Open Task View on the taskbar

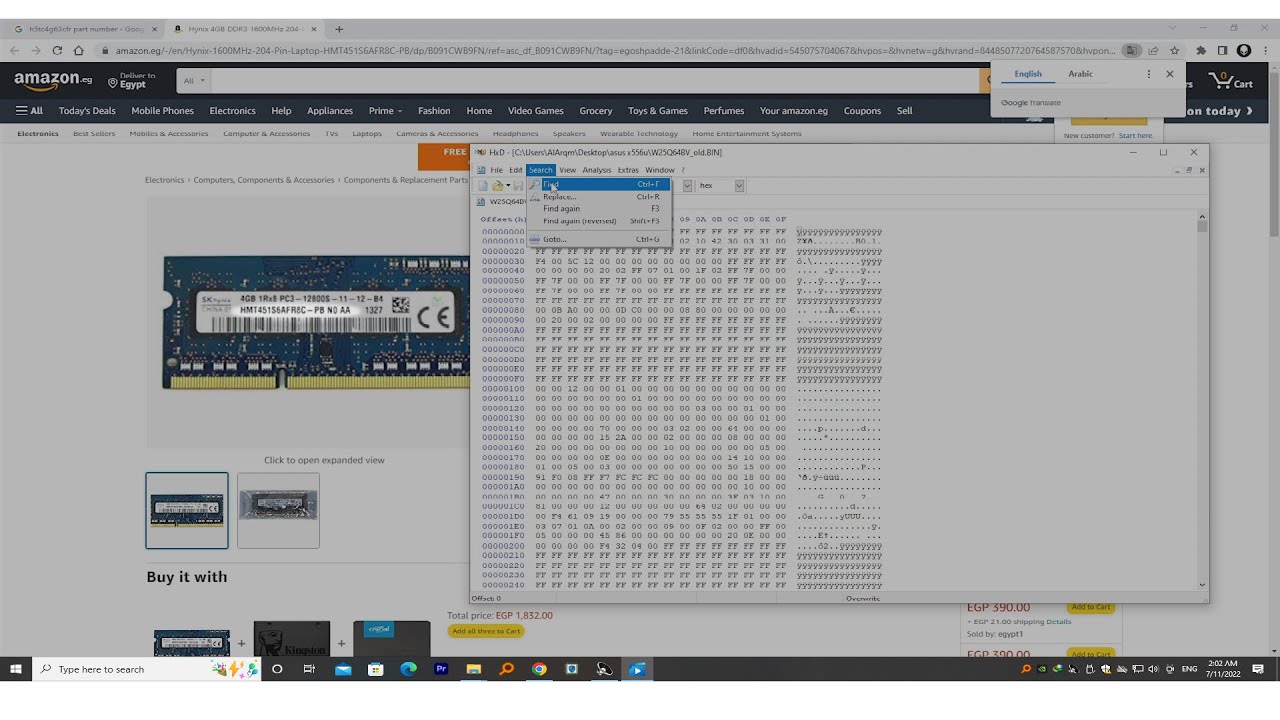coord(309,669)
